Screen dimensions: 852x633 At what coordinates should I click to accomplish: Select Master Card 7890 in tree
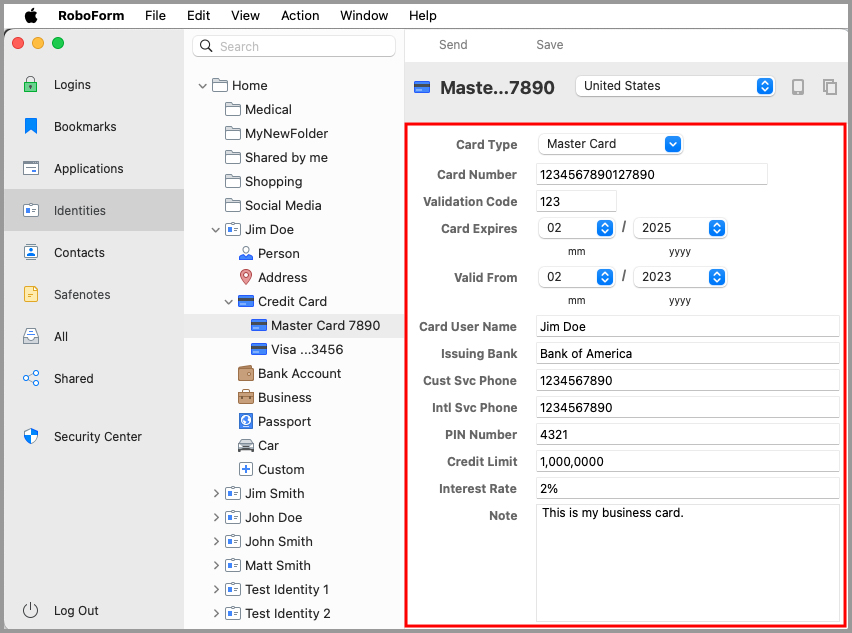(x=294, y=325)
